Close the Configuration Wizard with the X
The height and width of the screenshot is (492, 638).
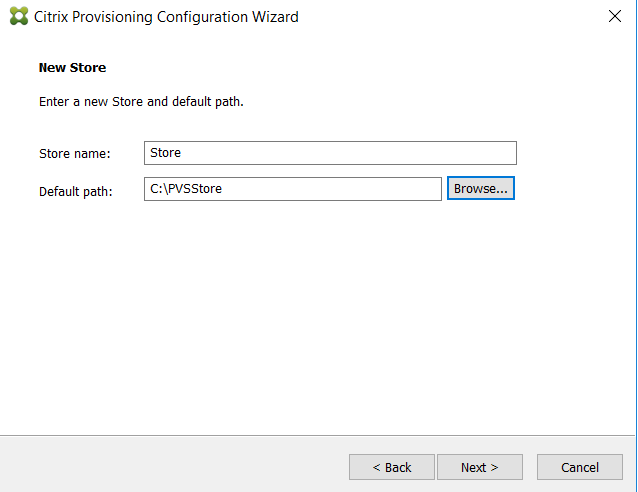click(614, 16)
